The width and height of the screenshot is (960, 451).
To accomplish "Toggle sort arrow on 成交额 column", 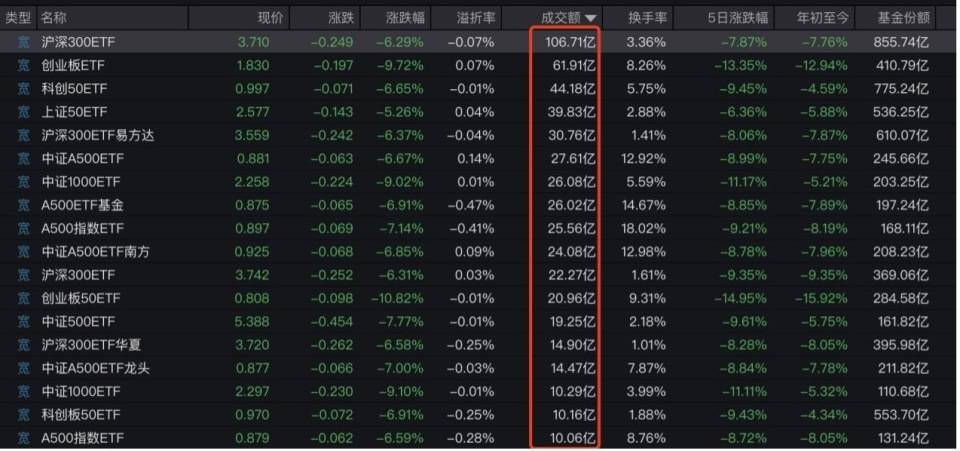I will [x=591, y=18].
